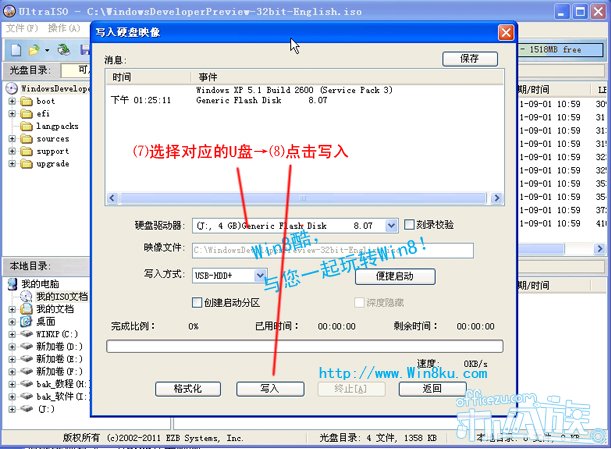Click the New file toolbar icon
611x449 pixels.
(16, 50)
